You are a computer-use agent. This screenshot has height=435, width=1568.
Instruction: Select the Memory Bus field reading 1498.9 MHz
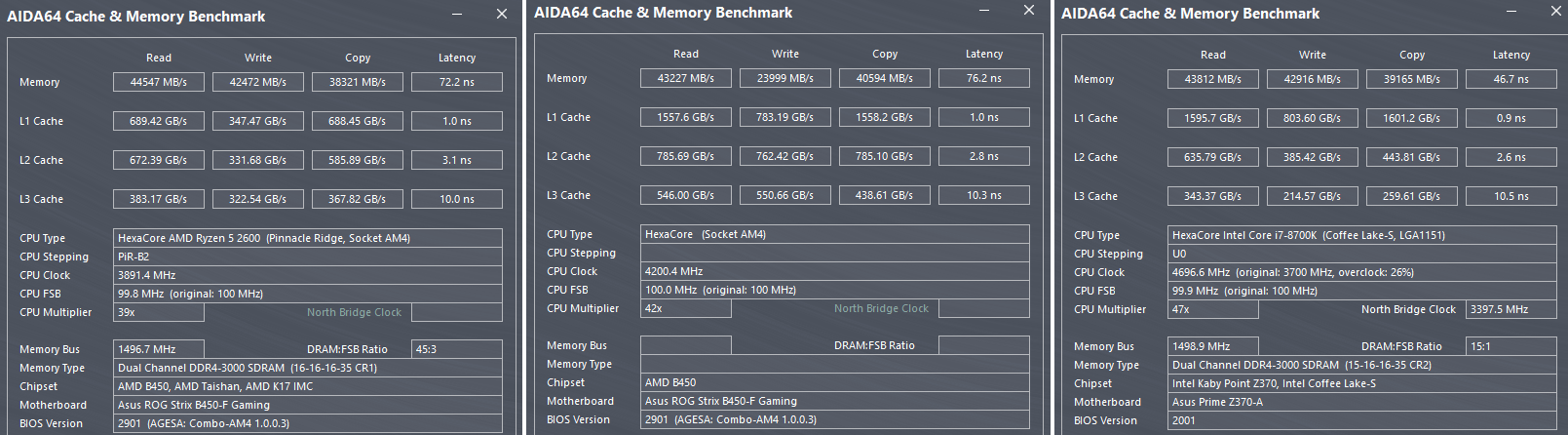(1212, 346)
